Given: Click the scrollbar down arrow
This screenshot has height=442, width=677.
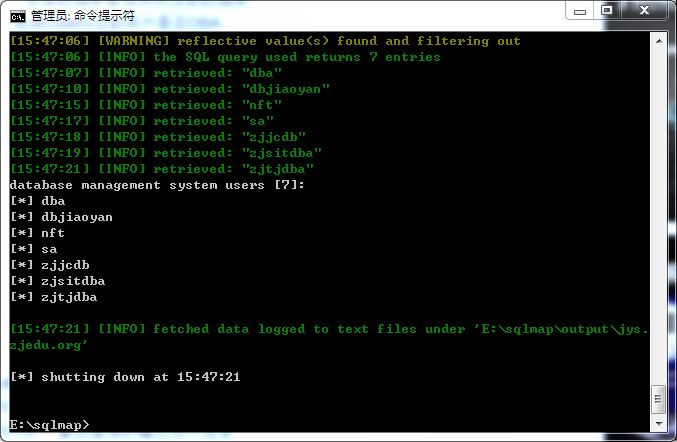Looking at the screenshot, I should tap(659, 424).
